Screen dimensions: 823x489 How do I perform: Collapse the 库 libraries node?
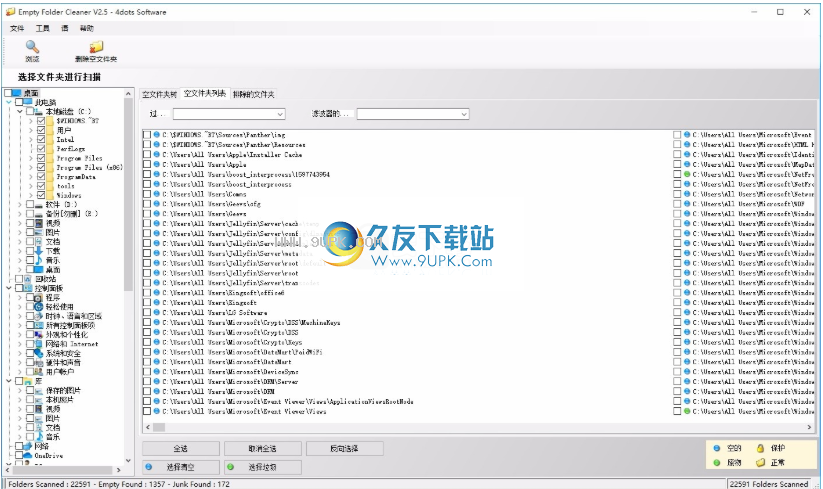[x=9, y=381]
